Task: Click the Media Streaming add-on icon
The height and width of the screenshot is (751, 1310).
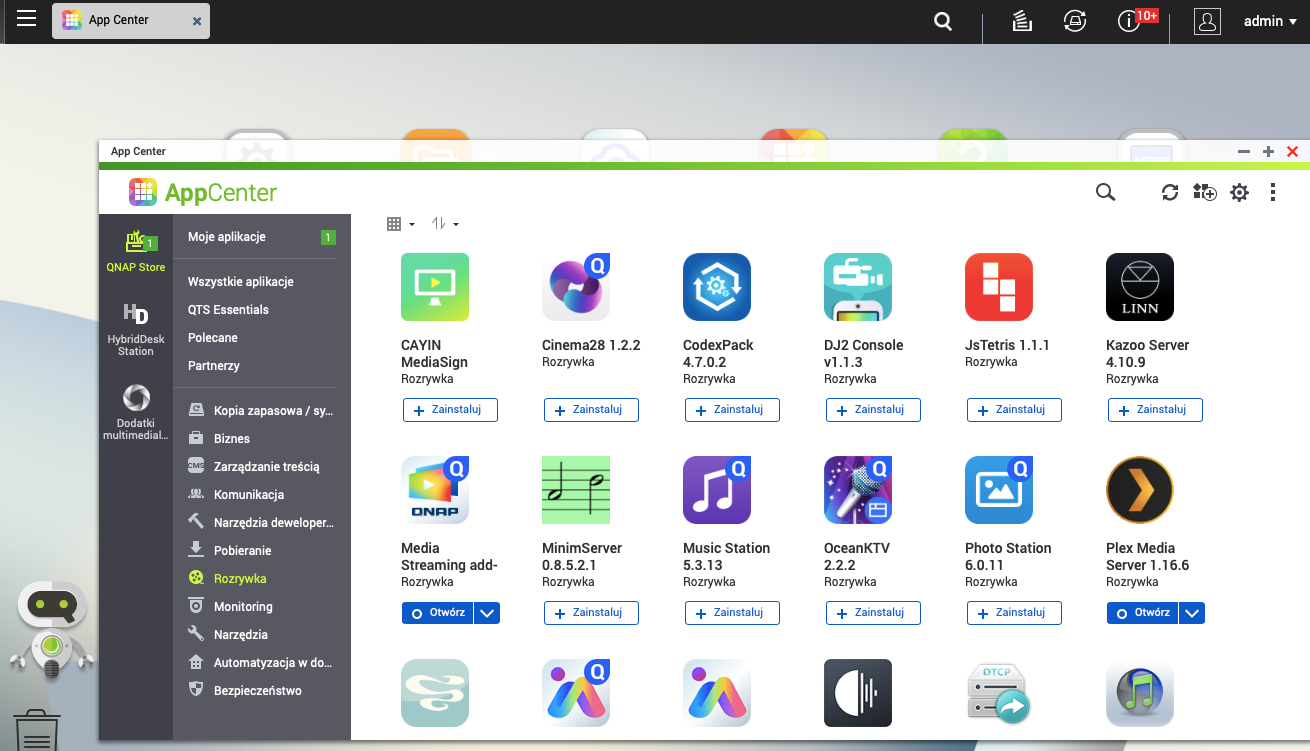Action: pyautogui.click(x=435, y=490)
